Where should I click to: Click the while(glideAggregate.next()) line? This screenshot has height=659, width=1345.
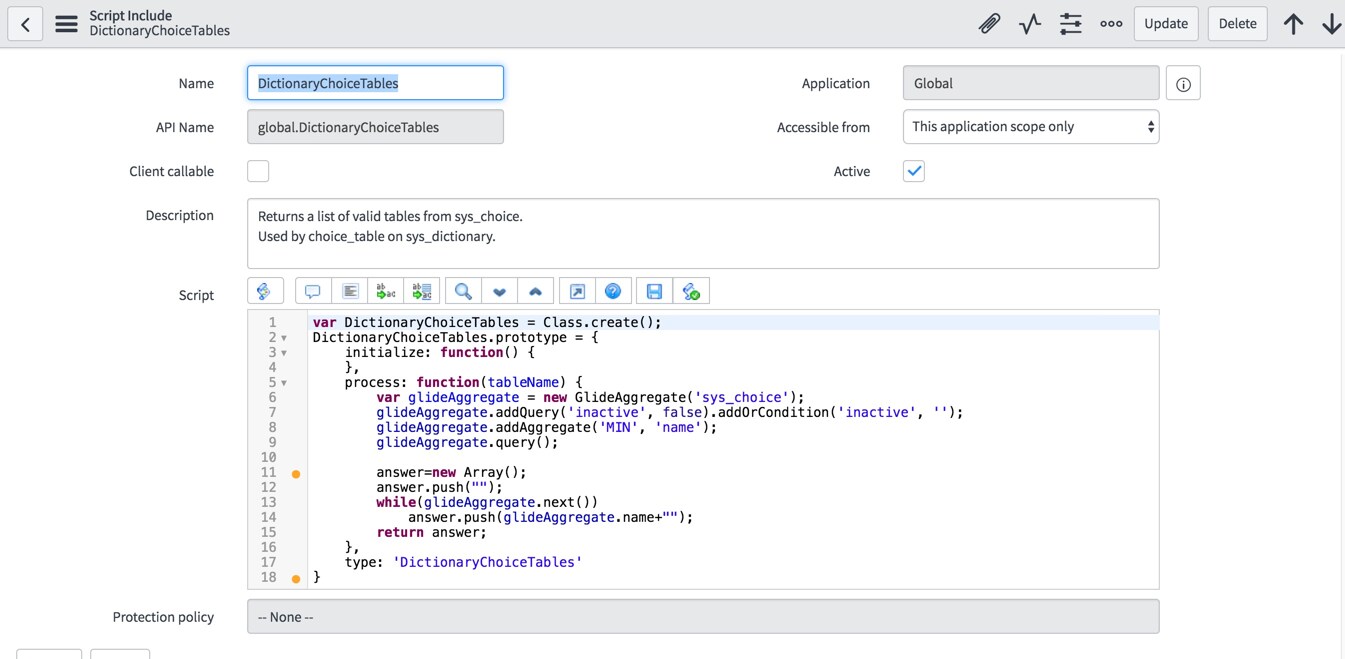click(x=487, y=502)
